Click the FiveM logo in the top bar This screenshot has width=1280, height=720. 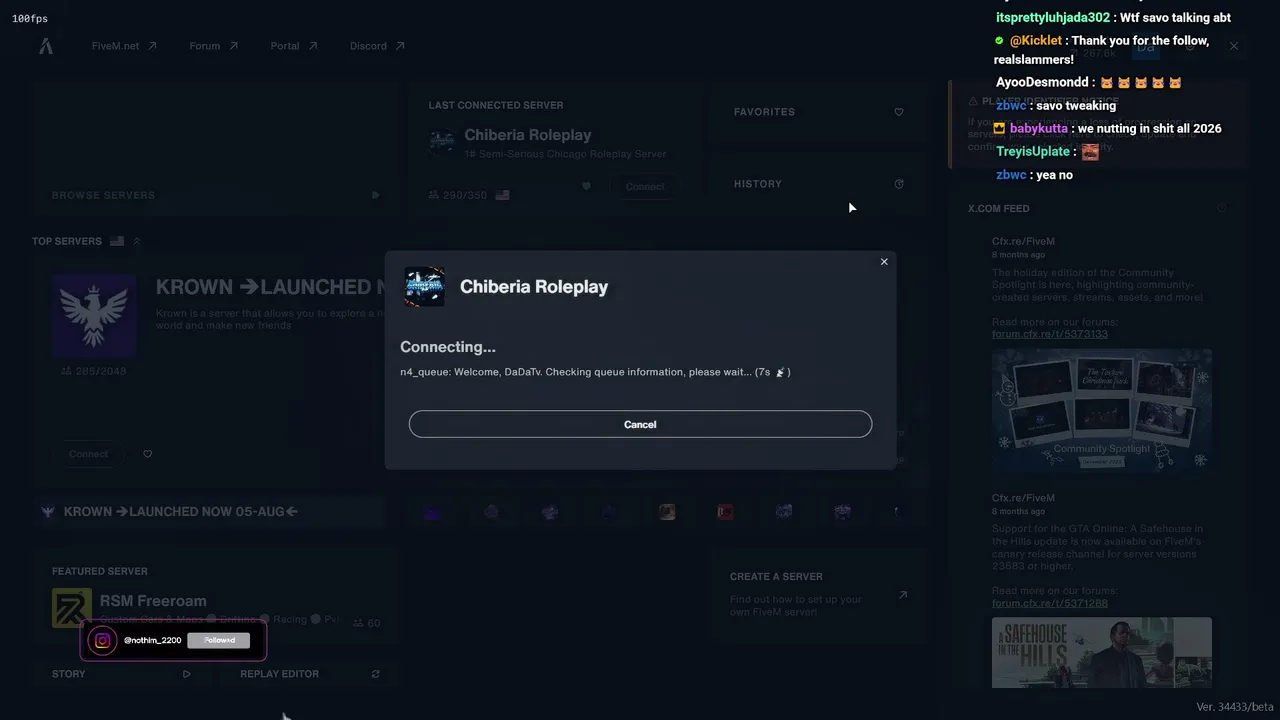[46, 46]
